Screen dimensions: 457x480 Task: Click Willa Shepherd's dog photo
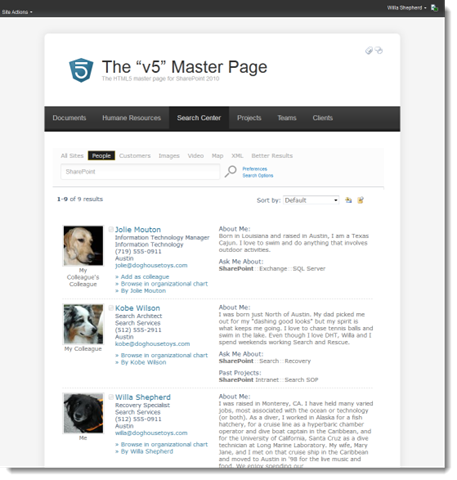click(83, 413)
